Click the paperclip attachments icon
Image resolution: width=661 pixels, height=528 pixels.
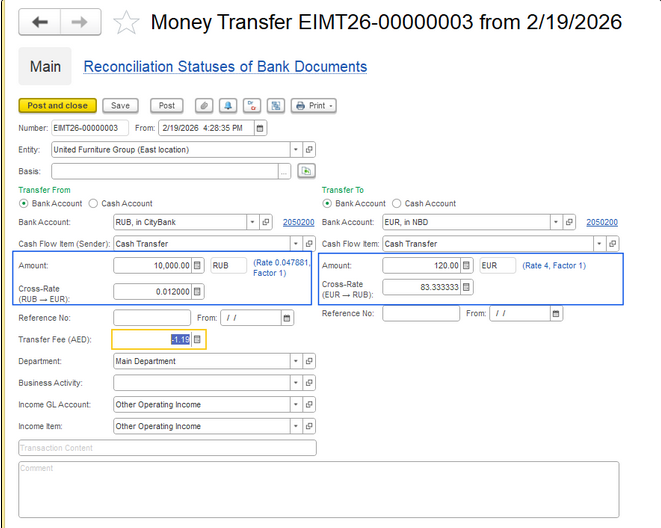[x=204, y=105]
